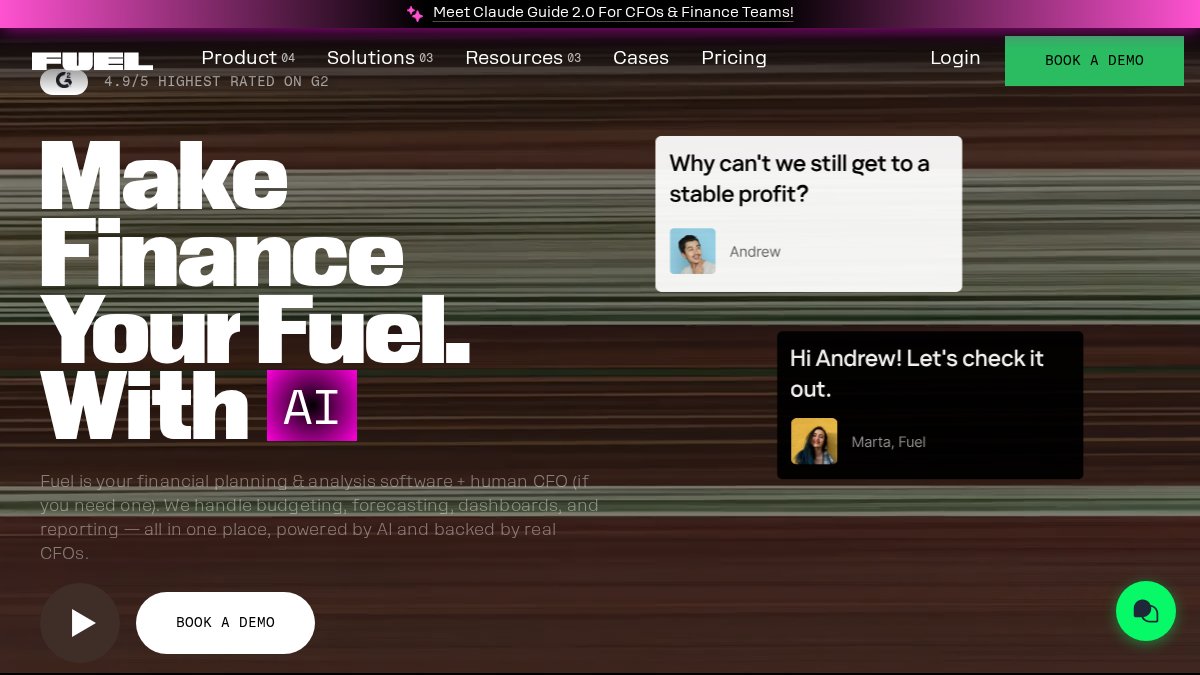Click the AI highlighted badge in headline
The image size is (1200, 675).
pyautogui.click(x=312, y=406)
